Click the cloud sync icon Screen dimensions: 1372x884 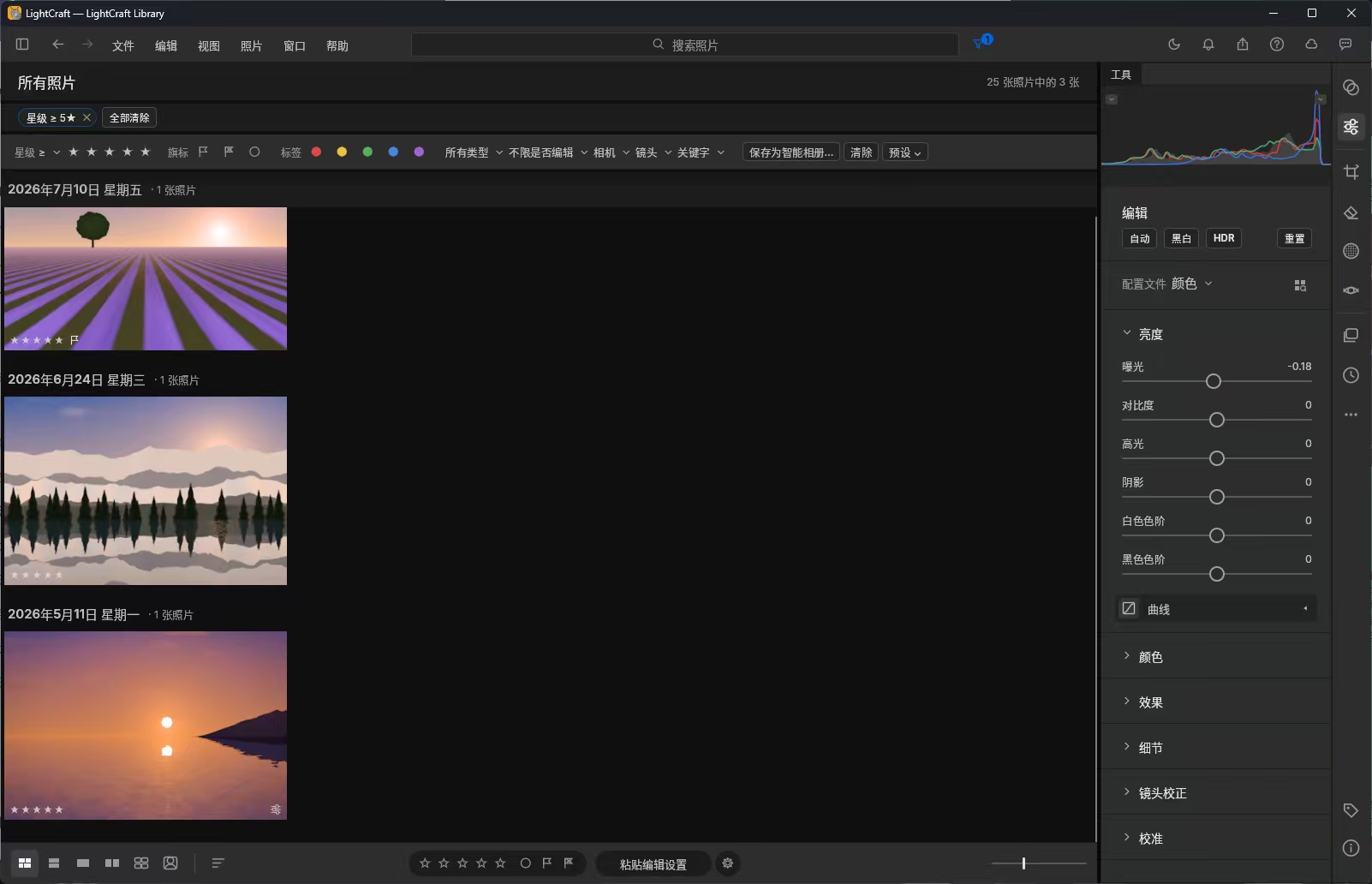tap(1311, 45)
